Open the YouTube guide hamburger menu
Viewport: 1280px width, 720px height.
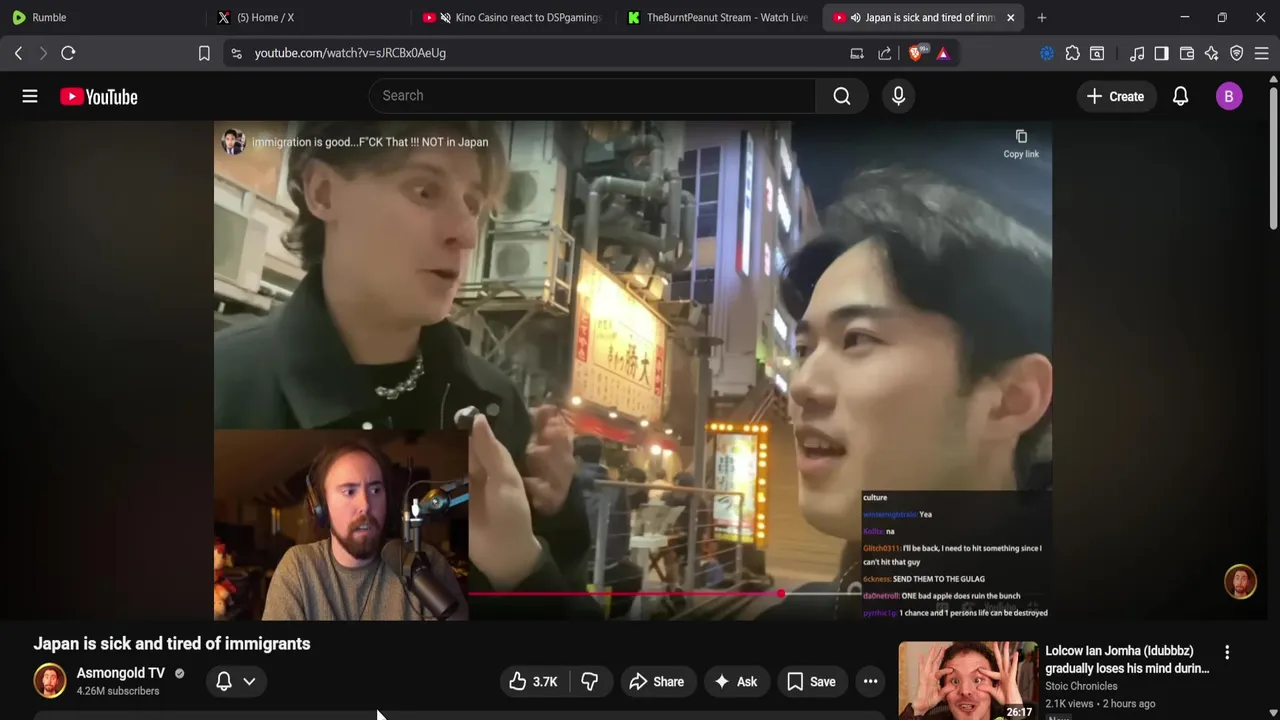coord(30,96)
